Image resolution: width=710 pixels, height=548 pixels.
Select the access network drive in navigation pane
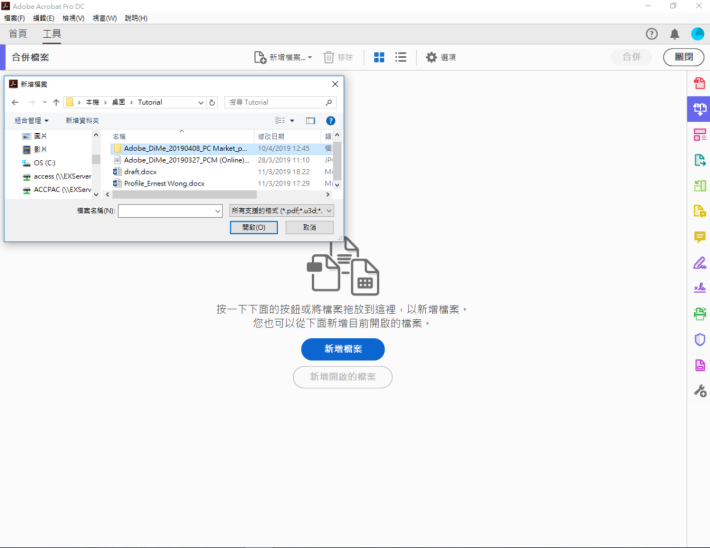pos(57,176)
